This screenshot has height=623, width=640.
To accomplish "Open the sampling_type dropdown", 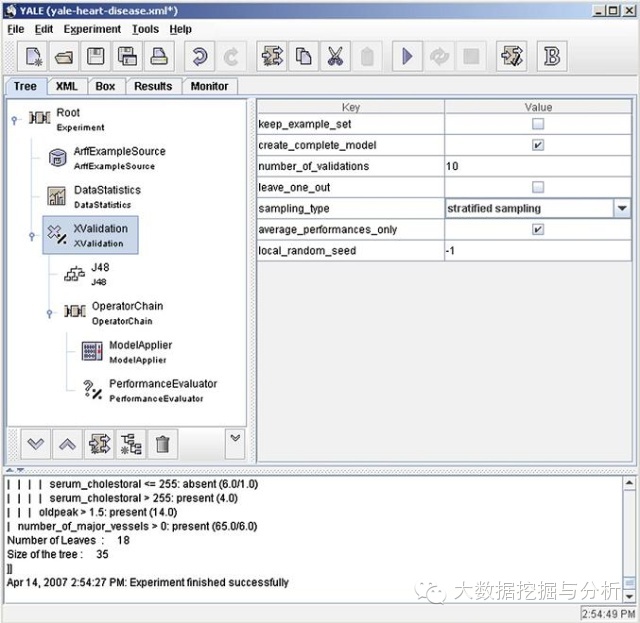I will click(x=622, y=209).
